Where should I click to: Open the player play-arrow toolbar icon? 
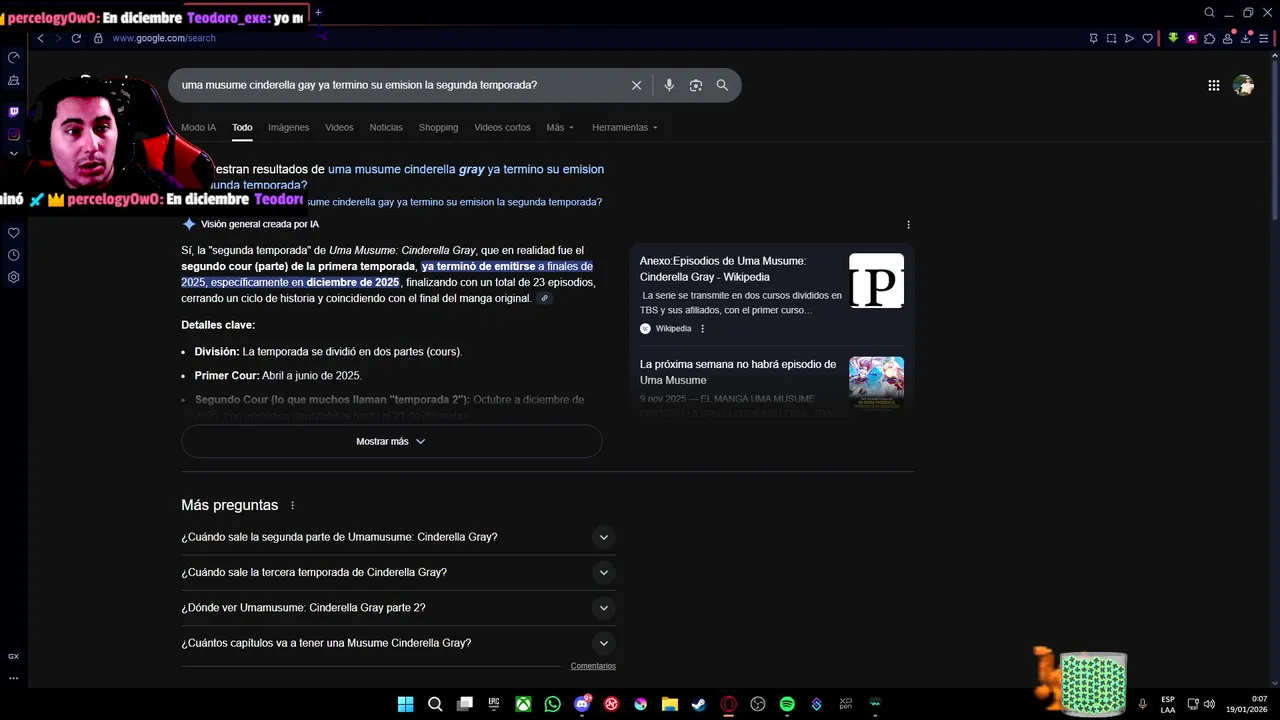1129,38
